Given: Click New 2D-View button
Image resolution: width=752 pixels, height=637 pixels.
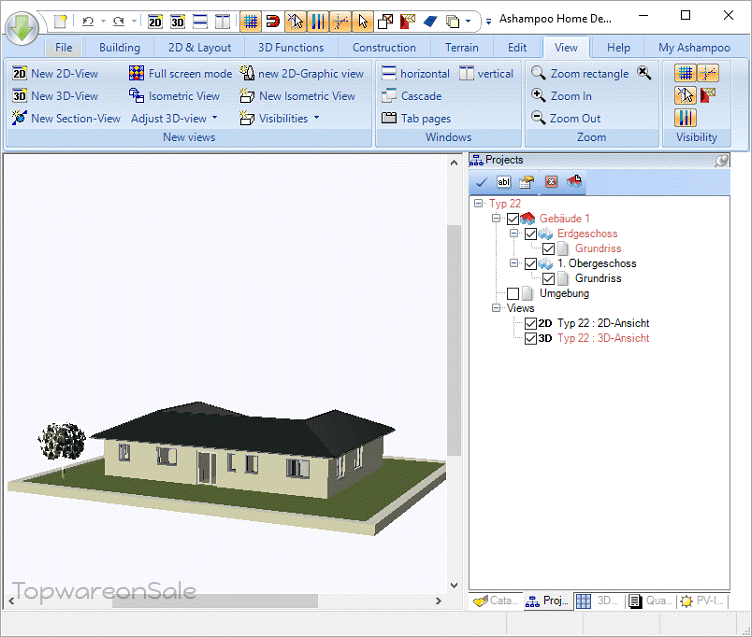Looking at the screenshot, I should pyautogui.click(x=55, y=73).
